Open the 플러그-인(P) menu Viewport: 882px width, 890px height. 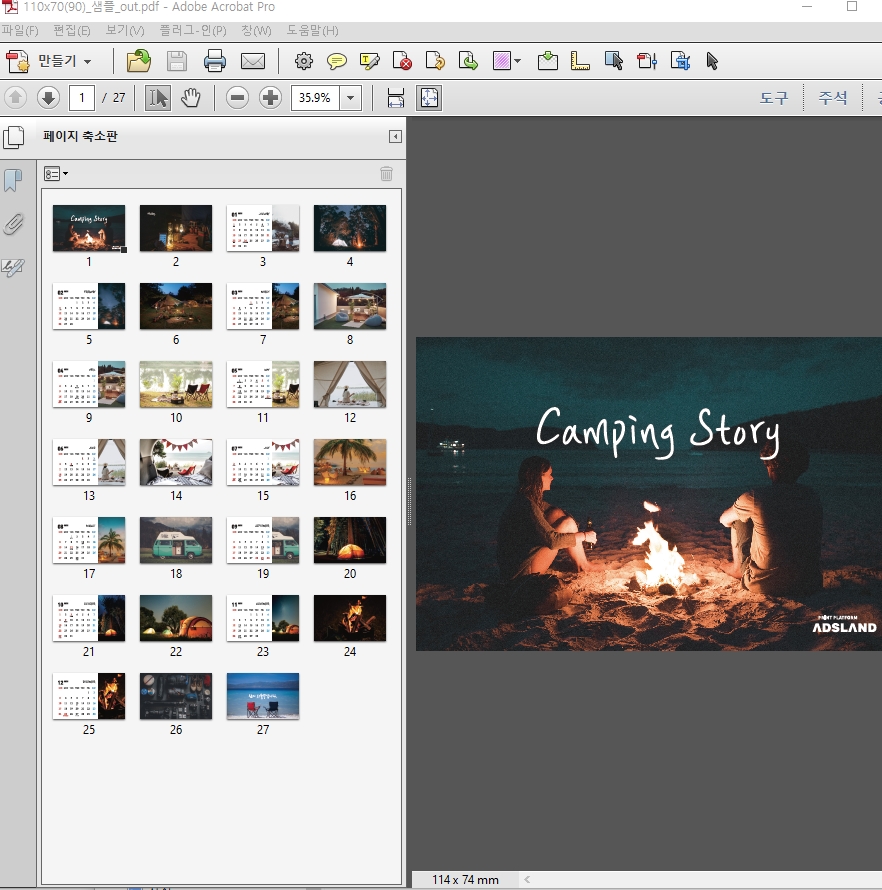point(193,31)
